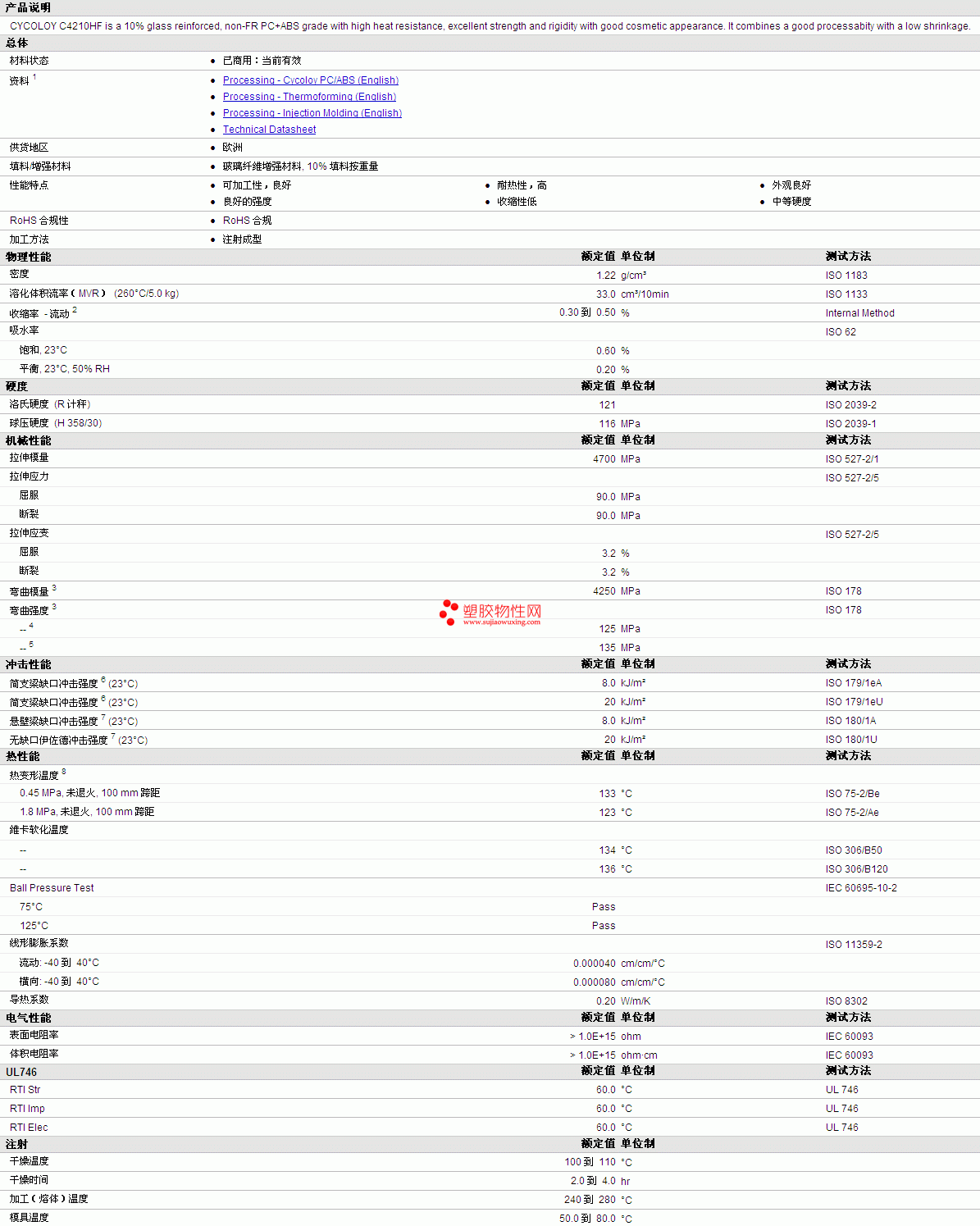The image size is (980, 1226).
Task: Open Processing - Injection Molding (English) link
Action: click(312, 113)
